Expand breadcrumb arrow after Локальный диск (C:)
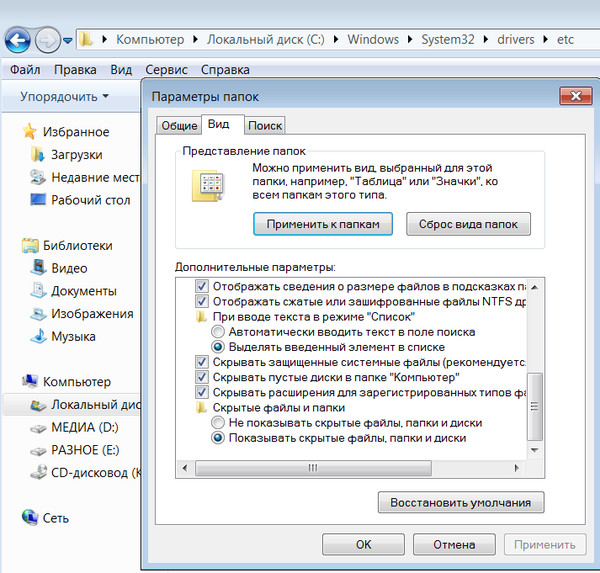This screenshot has width=600, height=573. tap(336, 39)
